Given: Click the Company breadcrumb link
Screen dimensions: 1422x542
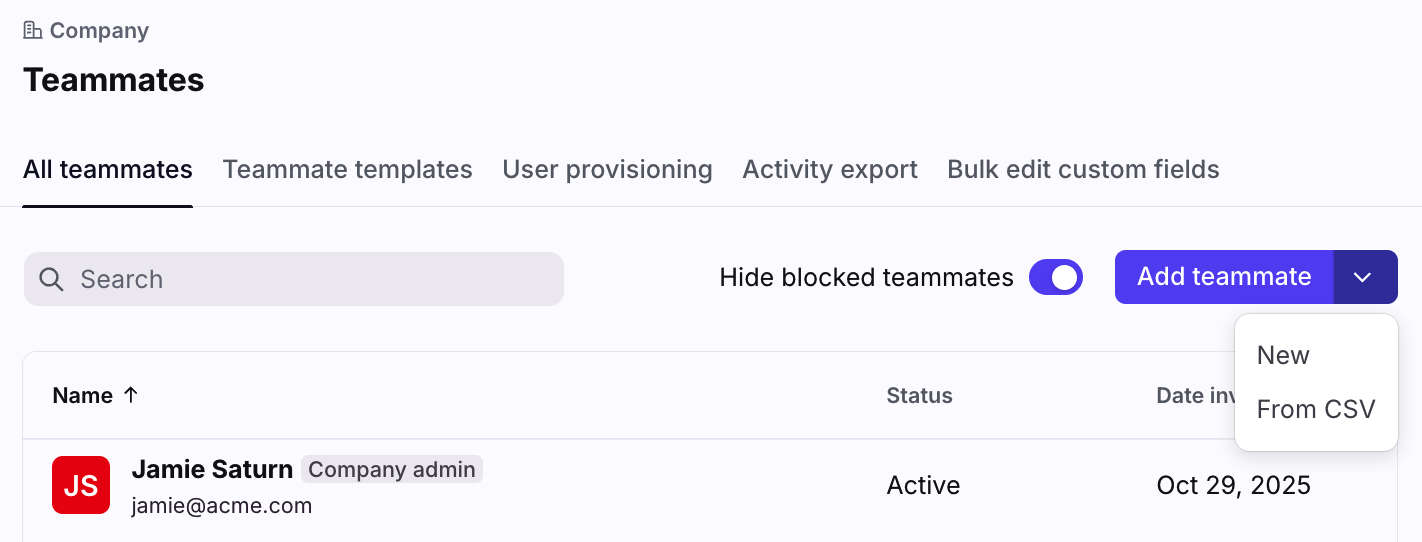Looking at the screenshot, I should click(x=99, y=31).
